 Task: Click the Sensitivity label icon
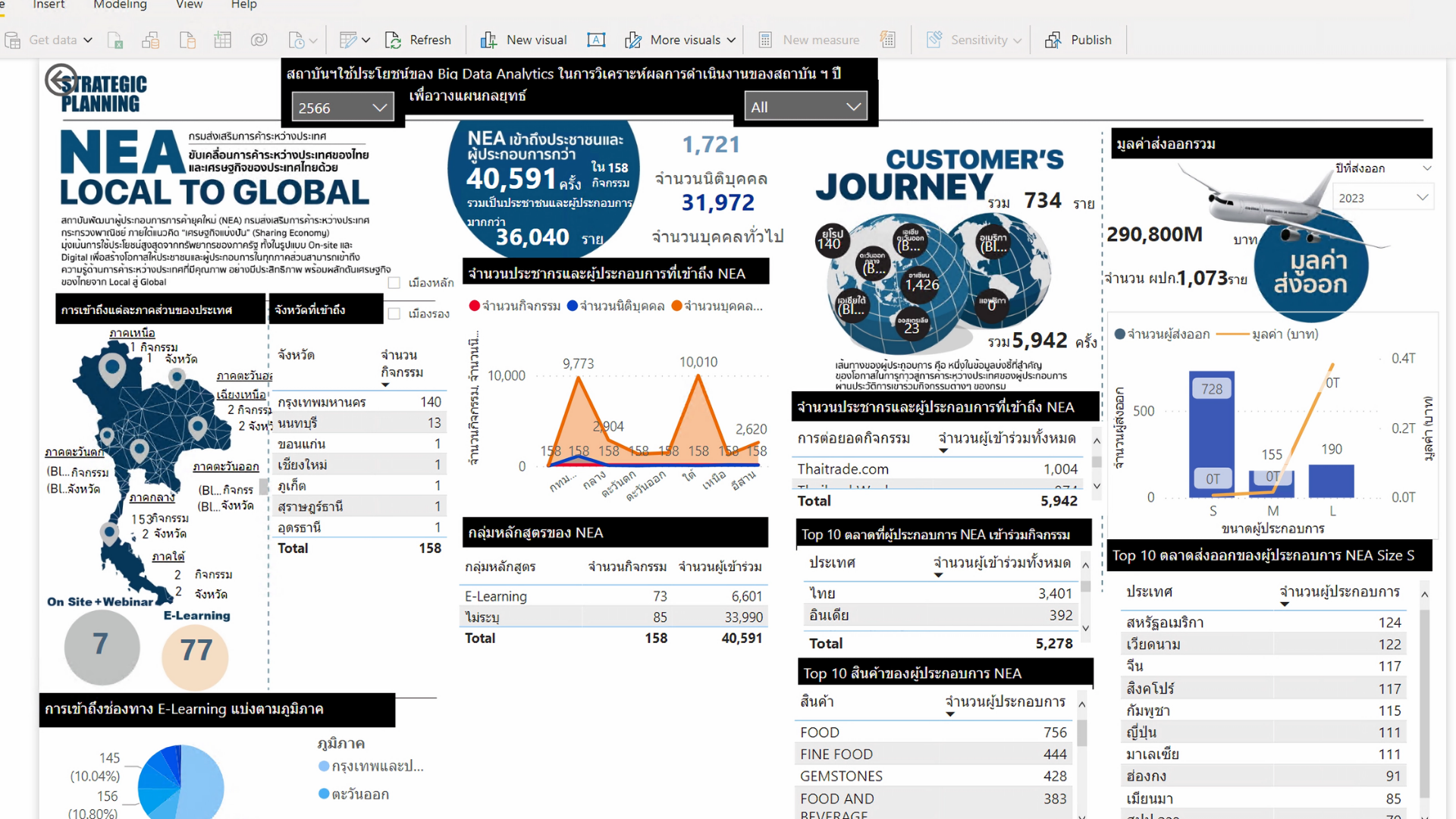coord(934,40)
